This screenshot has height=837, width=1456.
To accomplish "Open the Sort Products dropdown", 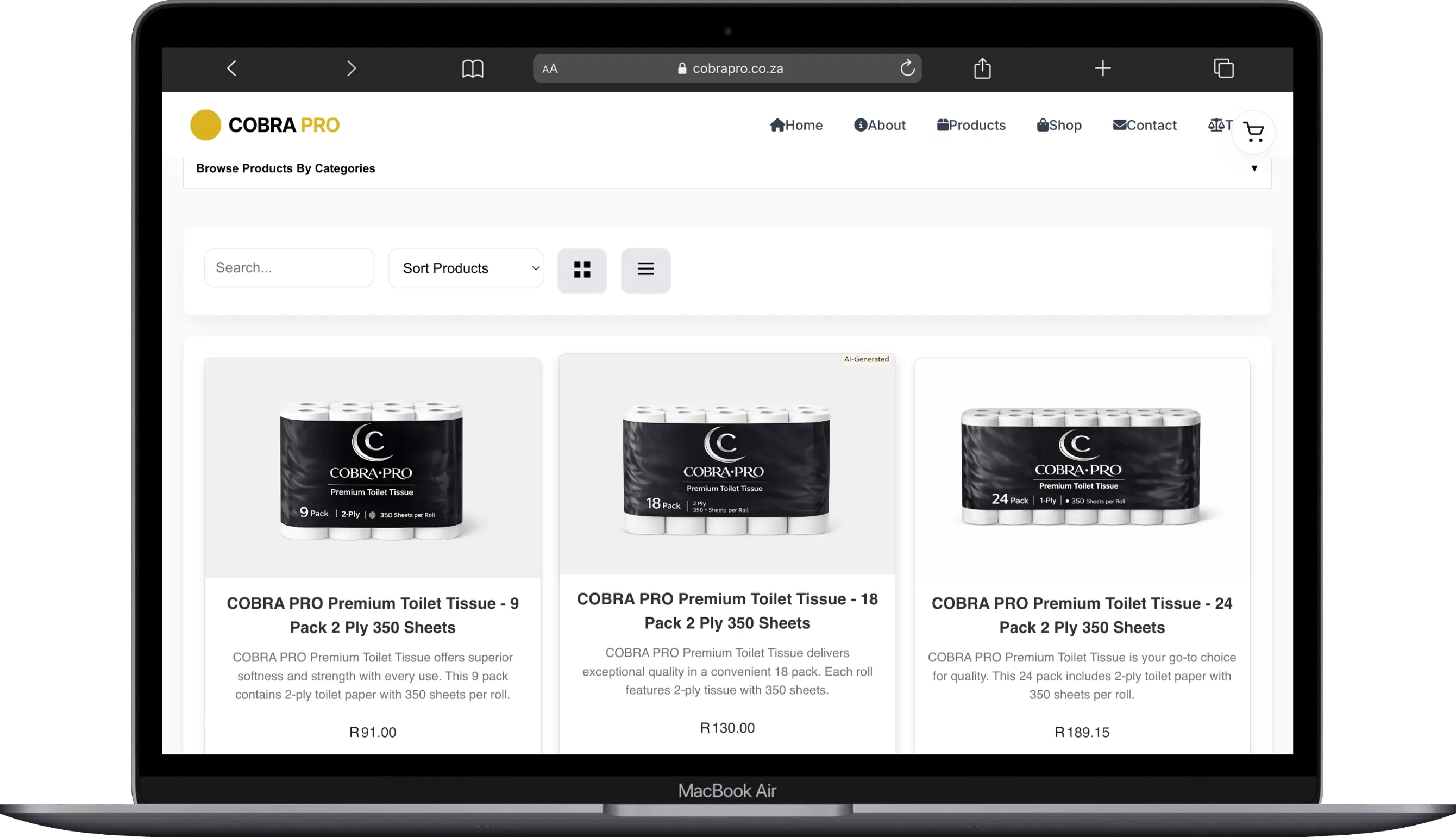I will click(466, 268).
